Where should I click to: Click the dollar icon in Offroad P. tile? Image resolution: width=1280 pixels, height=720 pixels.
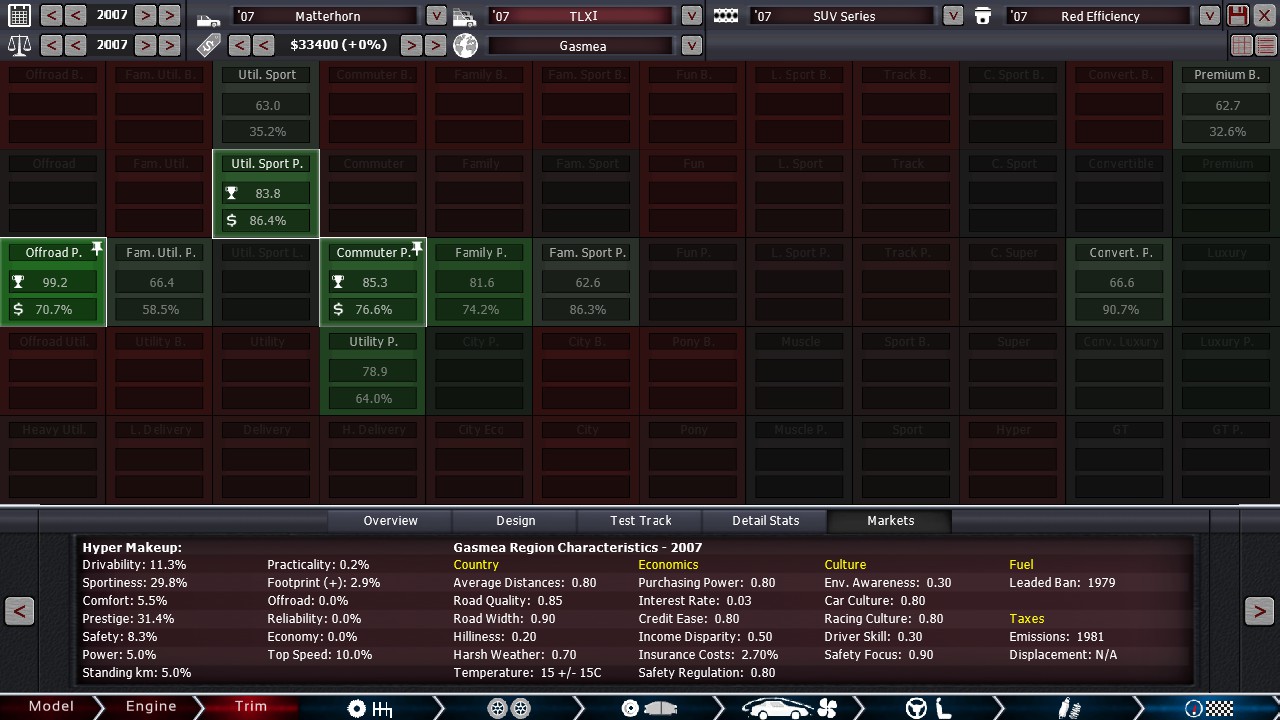pyautogui.click(x=18, y=309)
